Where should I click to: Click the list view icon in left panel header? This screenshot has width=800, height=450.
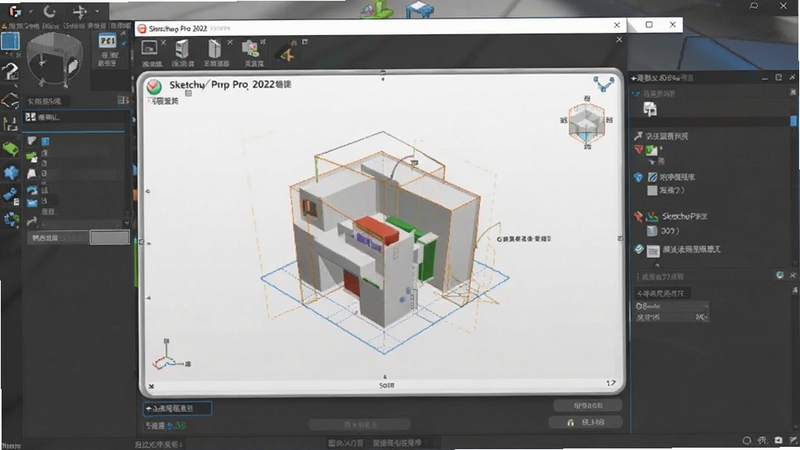(x=122, y=100)
